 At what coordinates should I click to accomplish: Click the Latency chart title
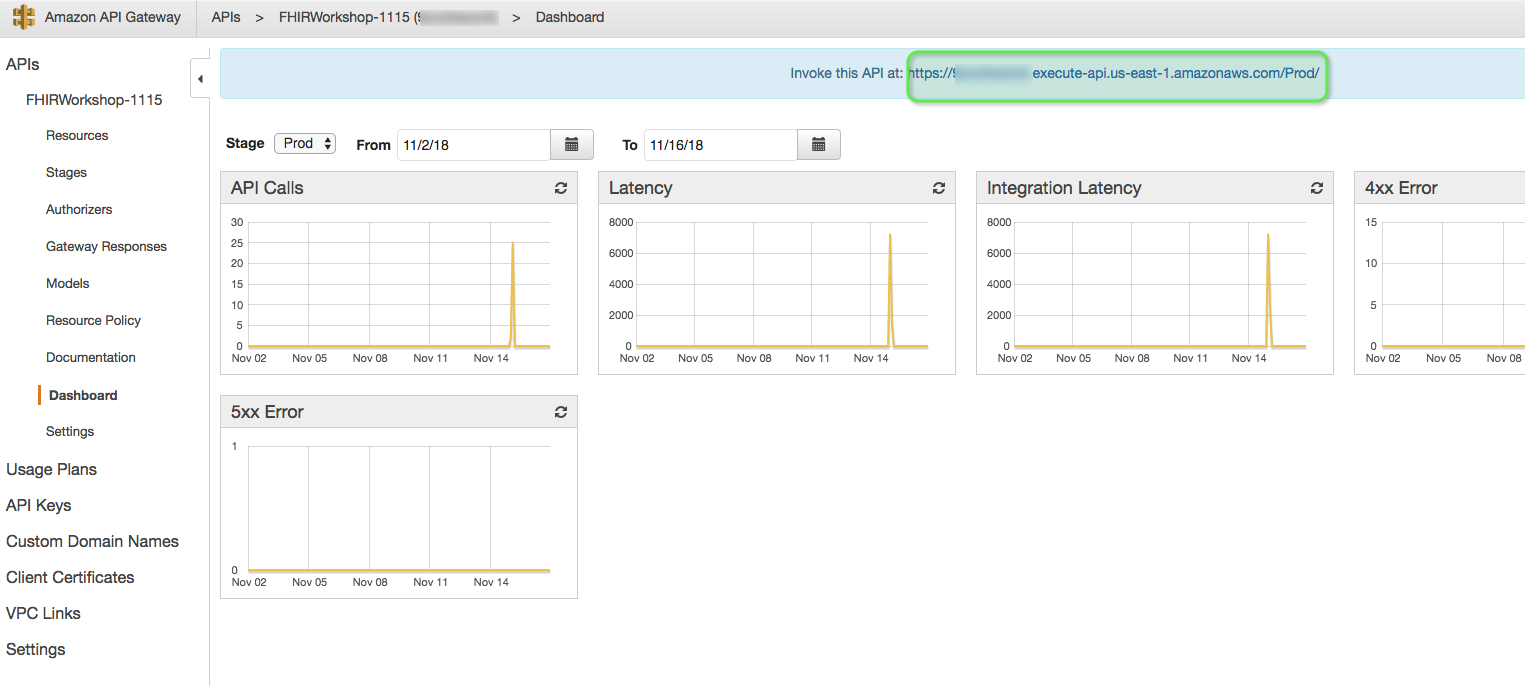tap(640, 188)
